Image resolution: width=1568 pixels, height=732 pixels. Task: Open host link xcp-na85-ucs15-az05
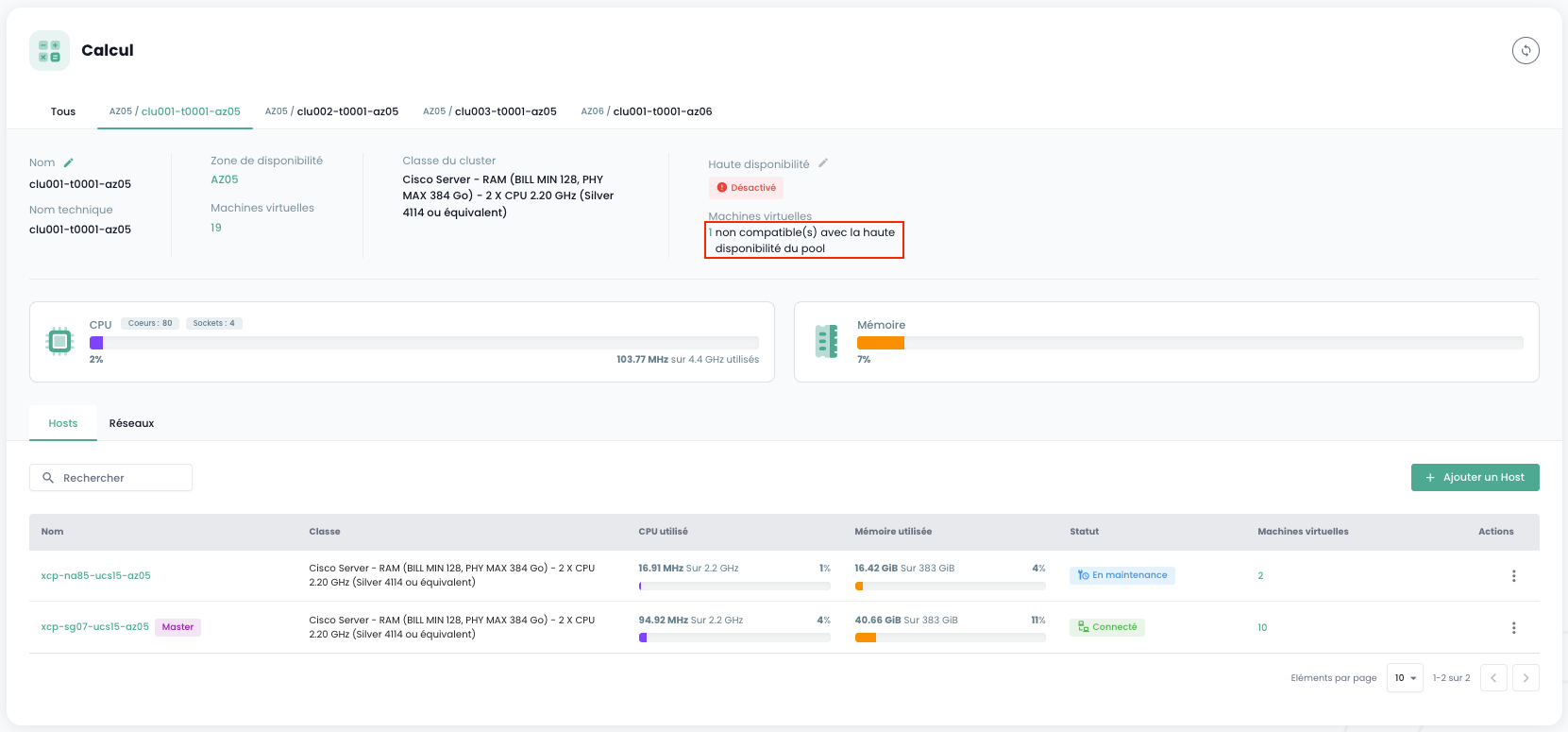95,576
